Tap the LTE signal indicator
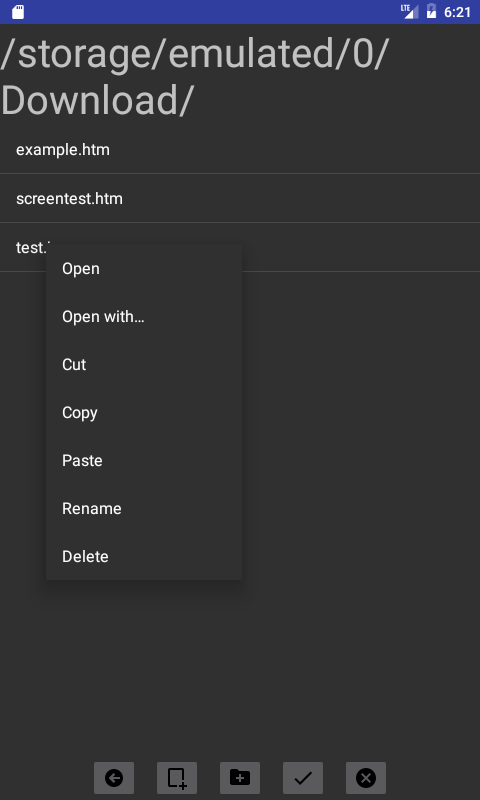This screenshot has height=800, width=480. 409,11
